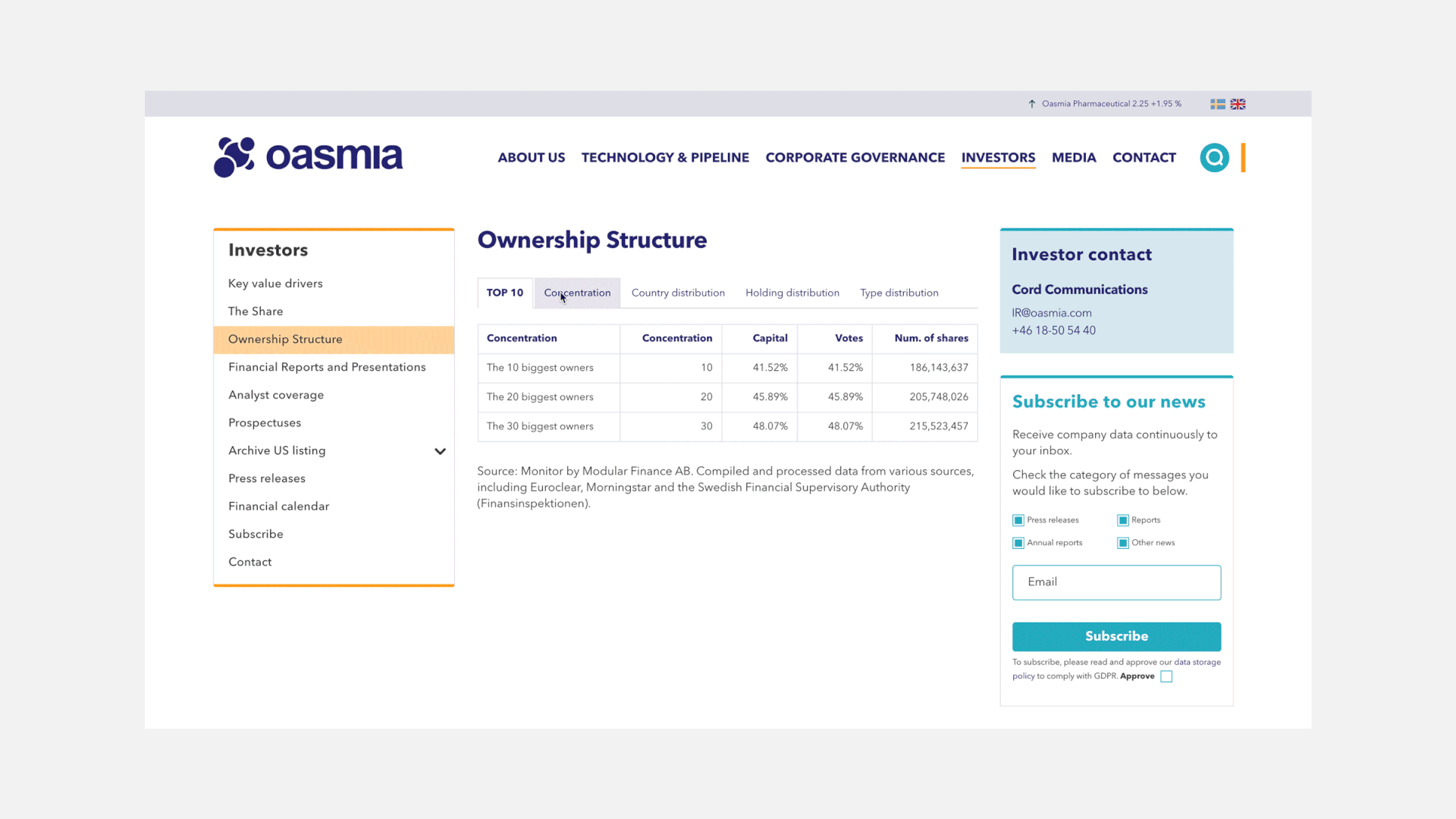Image resolution: width=1456 pixels, height=819 pixels.
Task: Open the Investors menu
Action: point(998,158)
